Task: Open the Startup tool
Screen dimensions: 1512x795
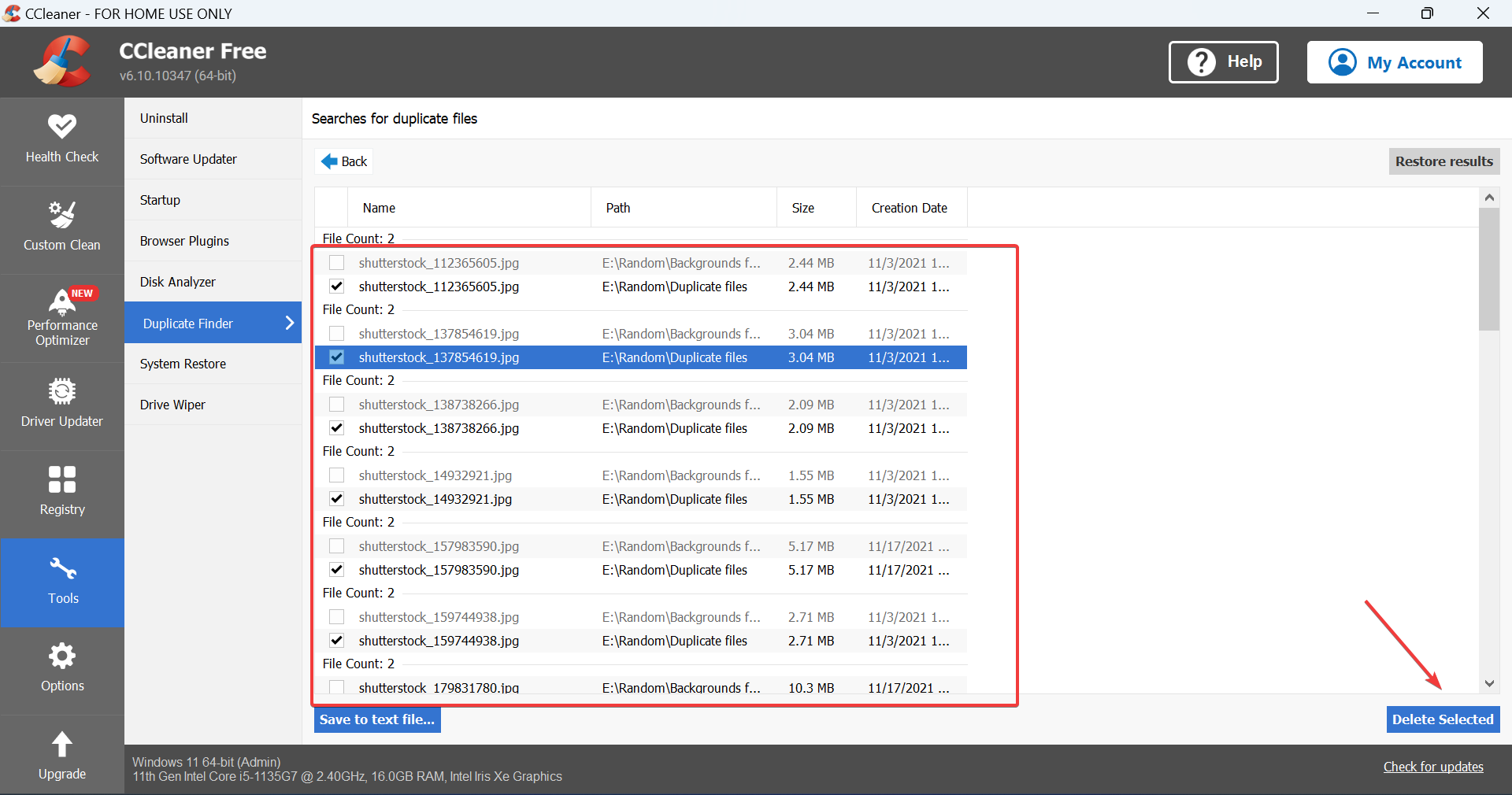Action: 213,200
